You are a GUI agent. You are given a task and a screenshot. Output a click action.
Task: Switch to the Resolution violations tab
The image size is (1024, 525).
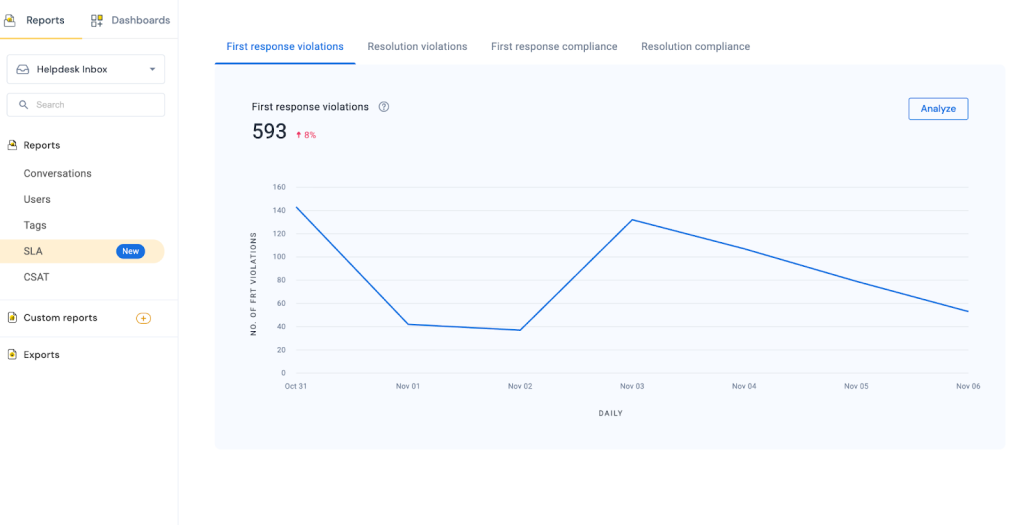coord(417,46)
